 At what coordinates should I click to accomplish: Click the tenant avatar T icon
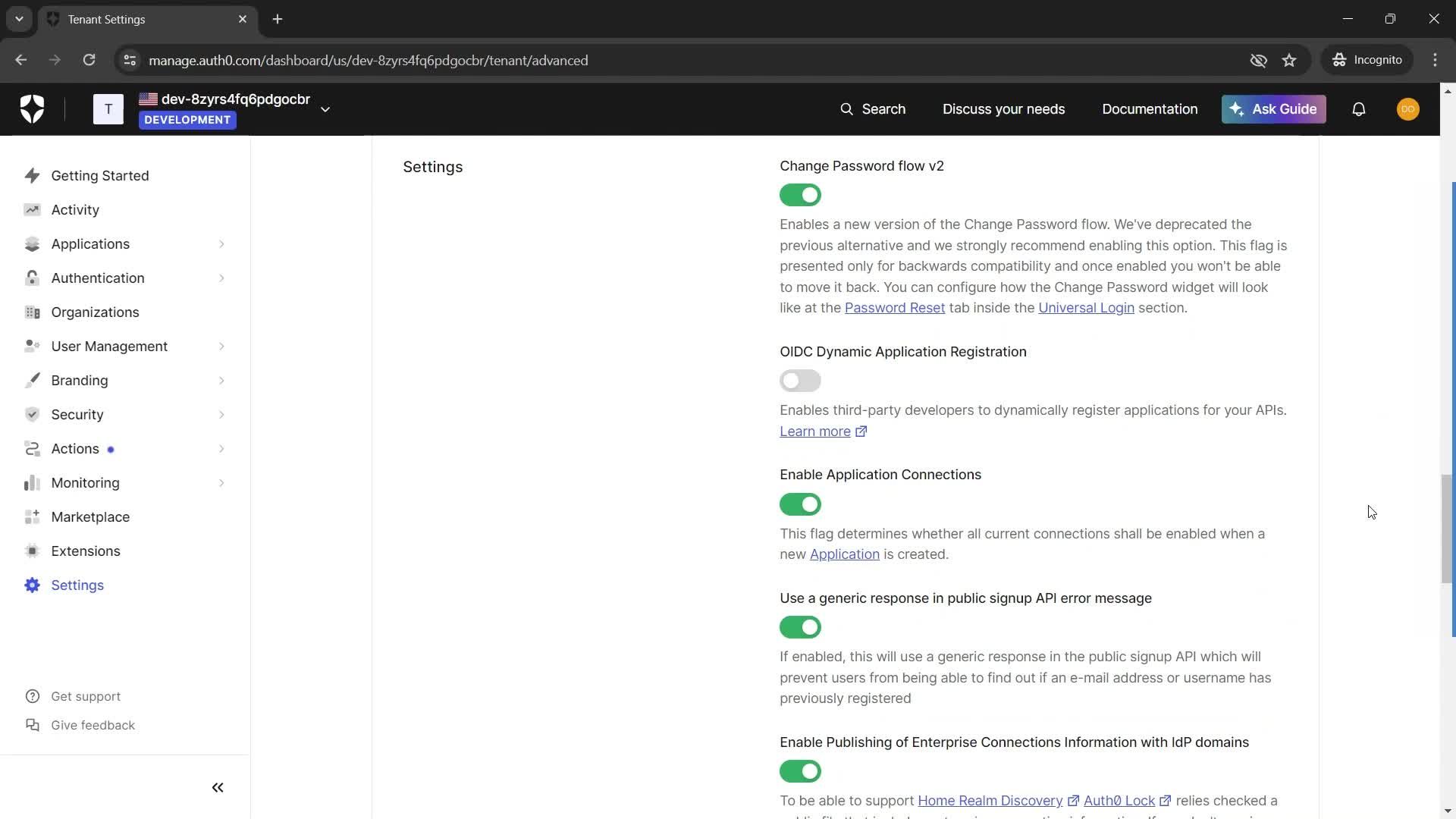click(108, 109)
